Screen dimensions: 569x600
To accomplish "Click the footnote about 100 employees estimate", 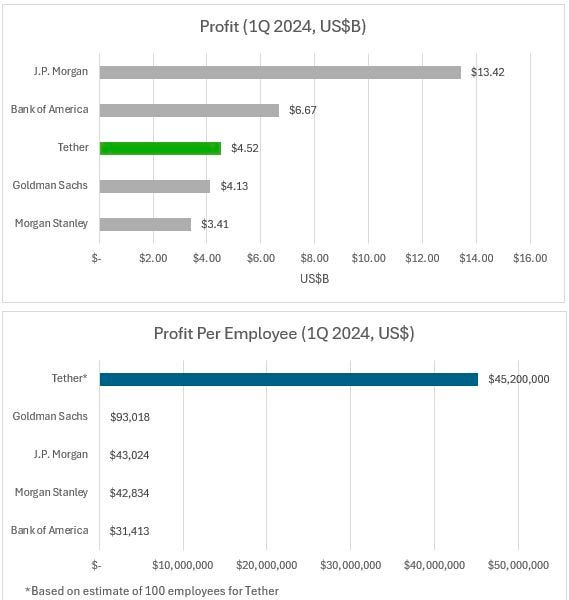I will click(152, 591).
